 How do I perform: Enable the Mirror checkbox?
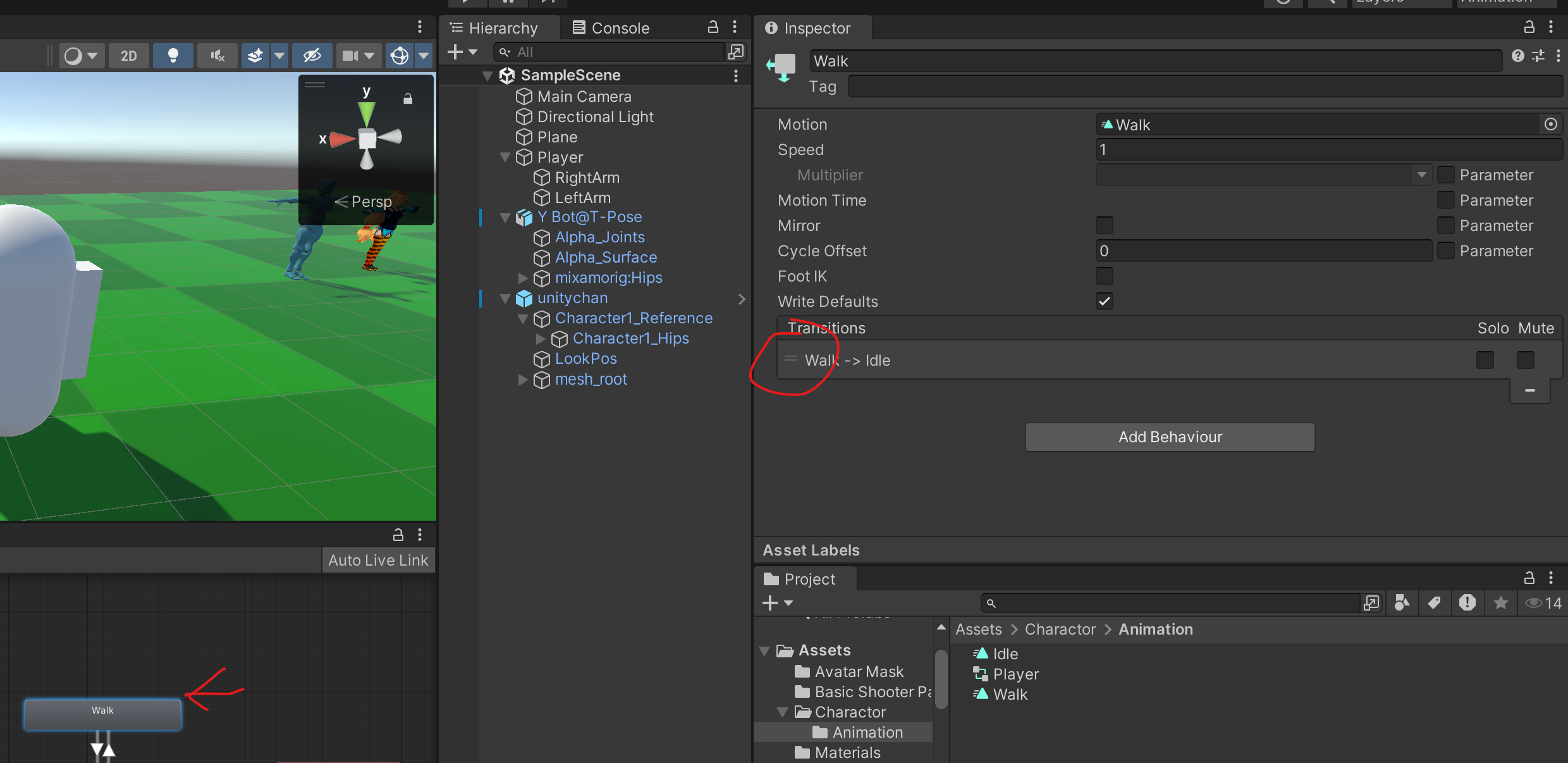click(1104, 225)
